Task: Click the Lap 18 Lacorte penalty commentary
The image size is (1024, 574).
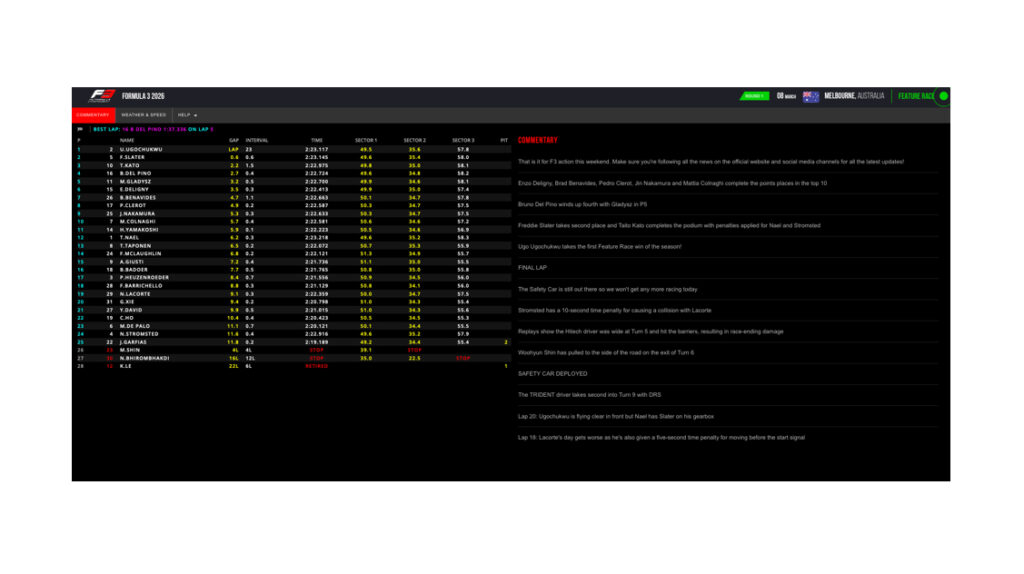Action: [x=661, y=438]
